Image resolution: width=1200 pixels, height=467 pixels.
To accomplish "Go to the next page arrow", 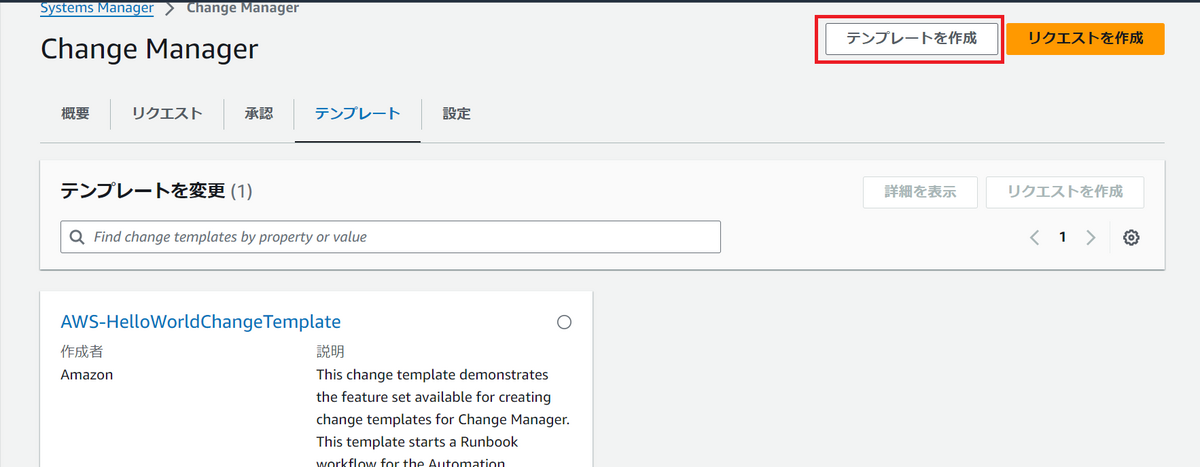I will click(x=1091, y=238).
